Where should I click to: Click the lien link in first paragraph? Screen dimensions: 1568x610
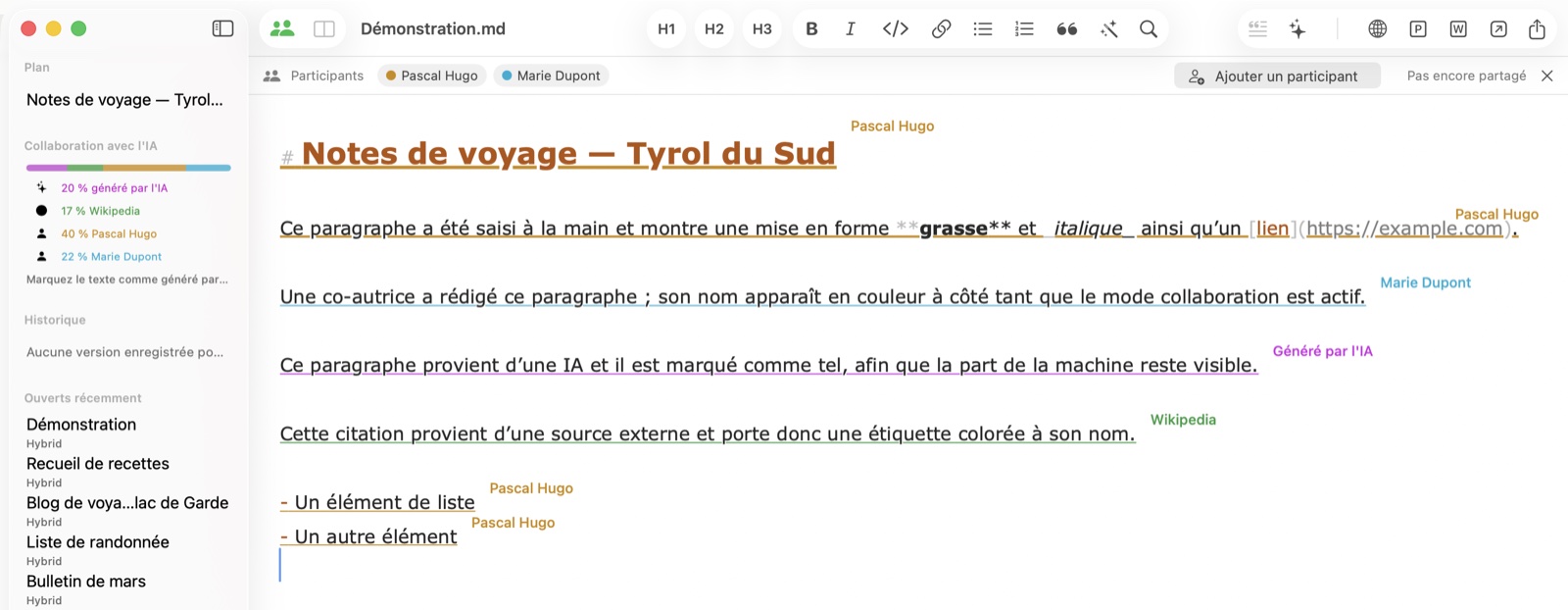(1272, 229)
